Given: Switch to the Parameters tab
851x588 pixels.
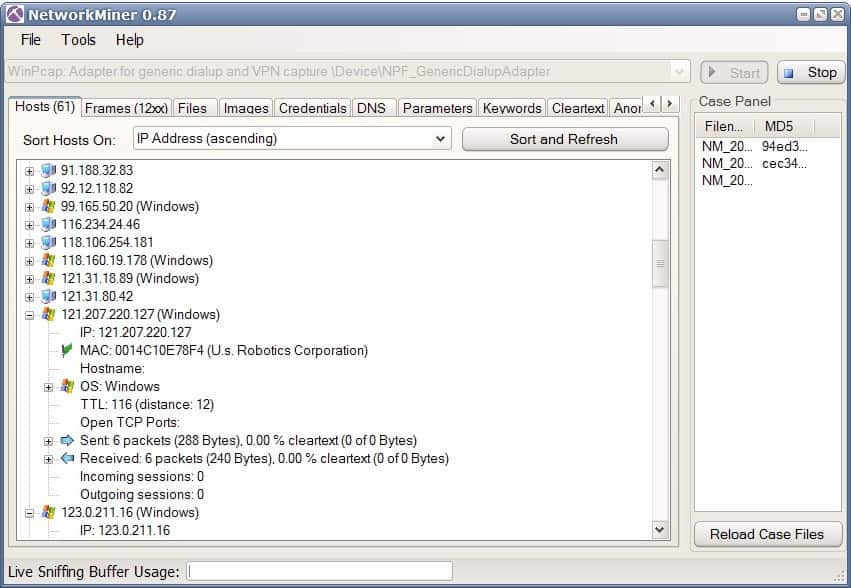Looking at the screenshot, I should pos(437,108).
